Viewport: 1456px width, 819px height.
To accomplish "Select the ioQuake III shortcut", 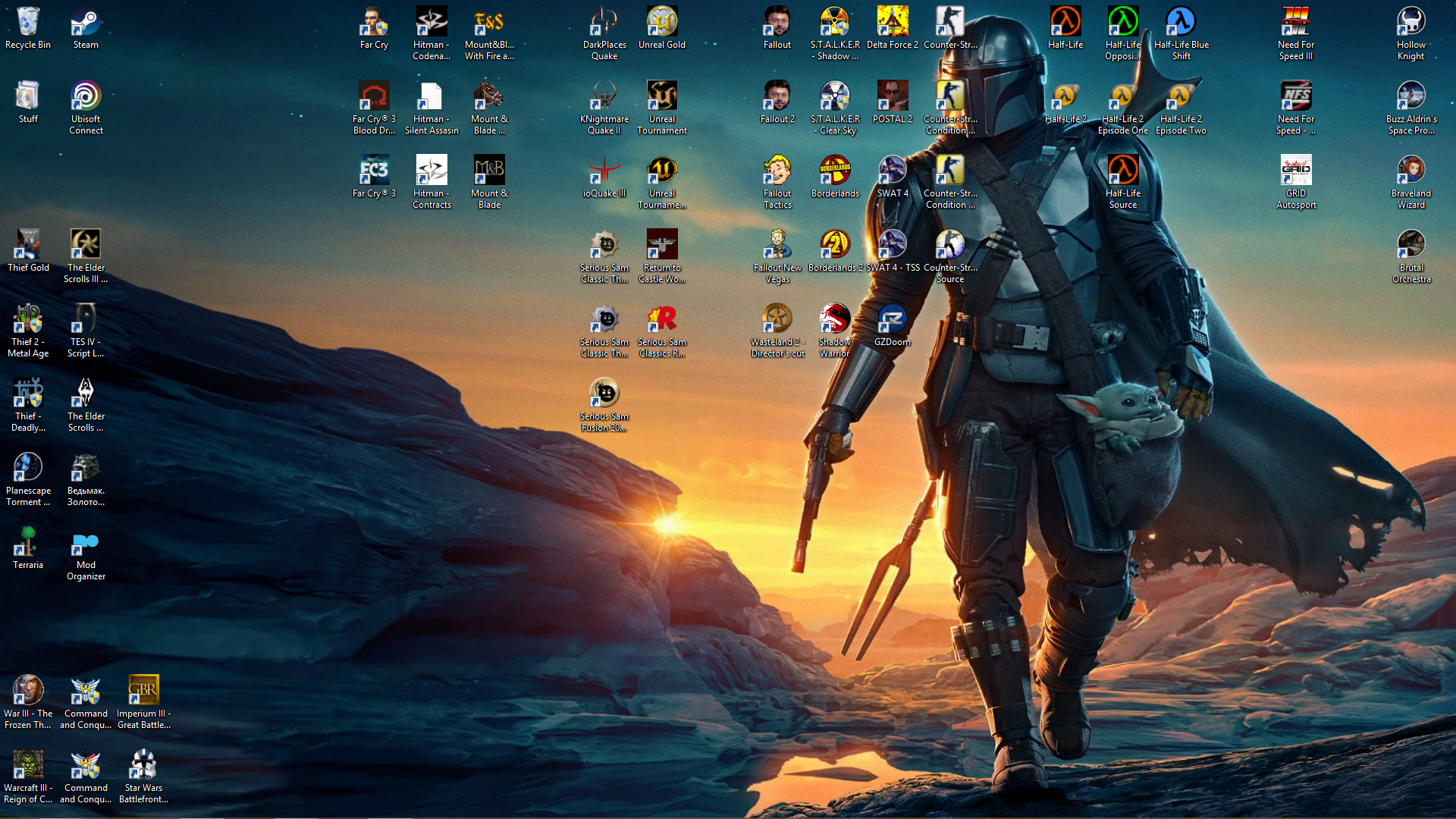I will pyautogui.click(x=604, y=171).
